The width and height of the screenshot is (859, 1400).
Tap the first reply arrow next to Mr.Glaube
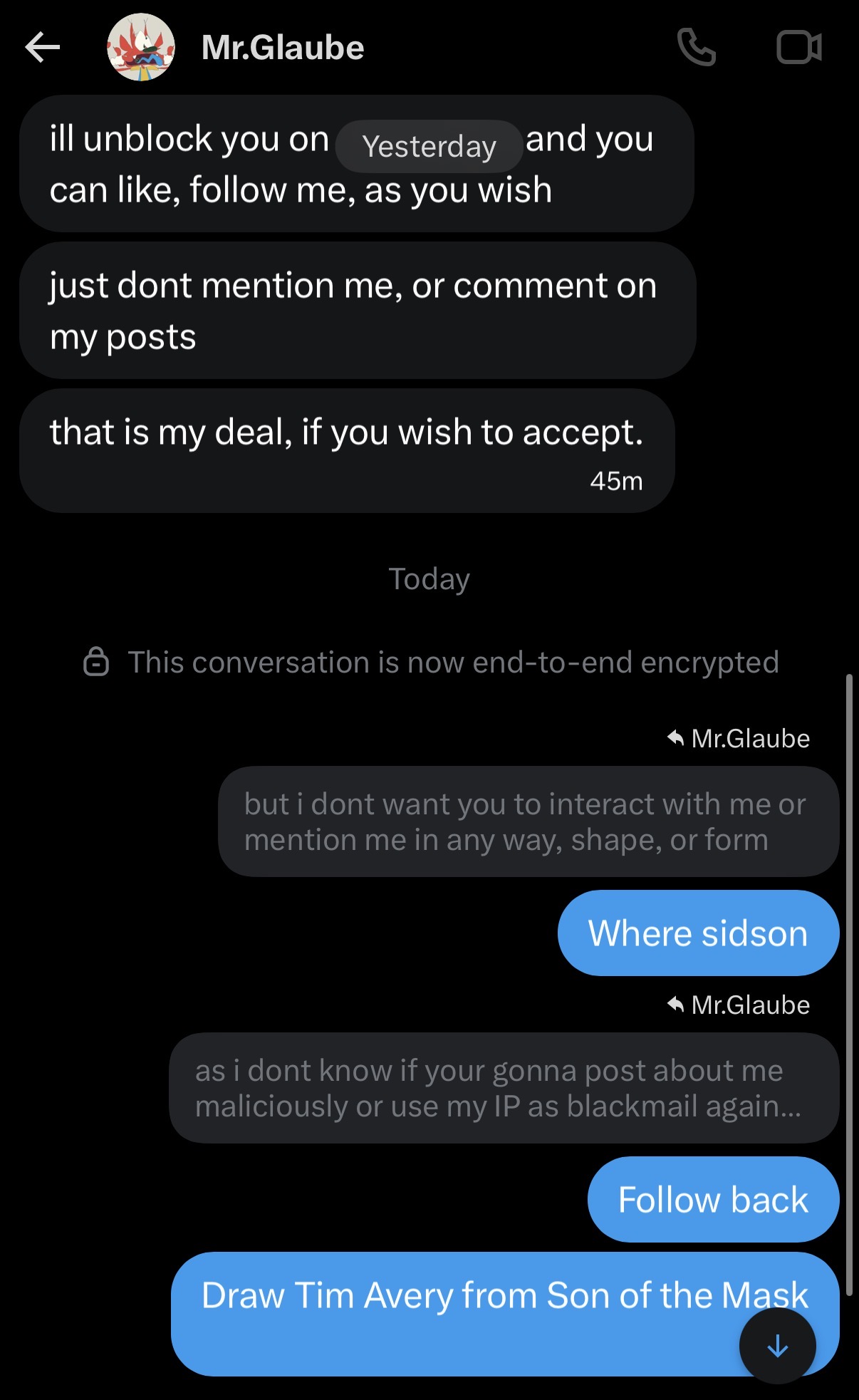675,738
